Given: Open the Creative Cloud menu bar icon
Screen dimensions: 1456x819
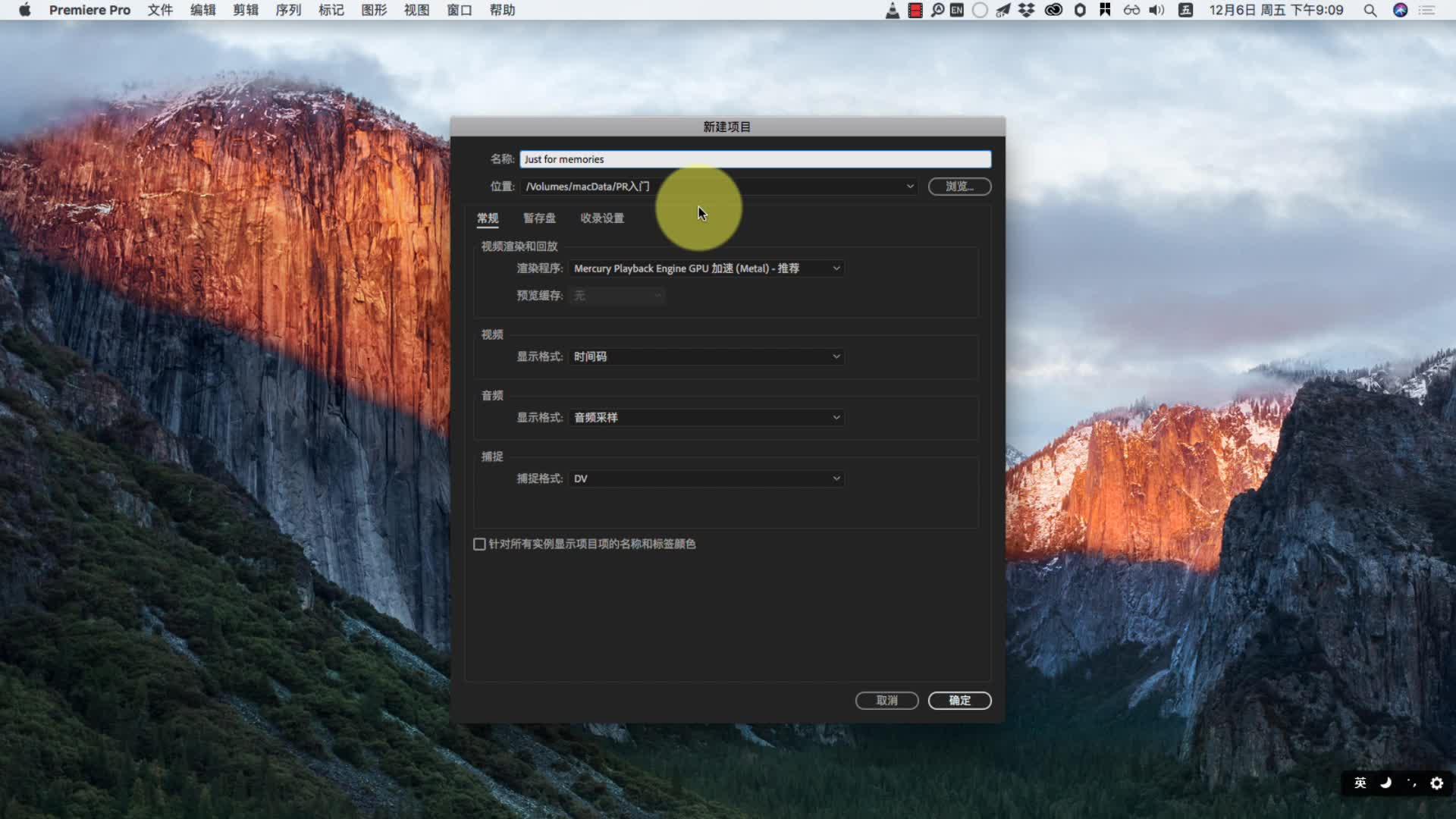Looking at the screenshot, I should pos(1053,10).
